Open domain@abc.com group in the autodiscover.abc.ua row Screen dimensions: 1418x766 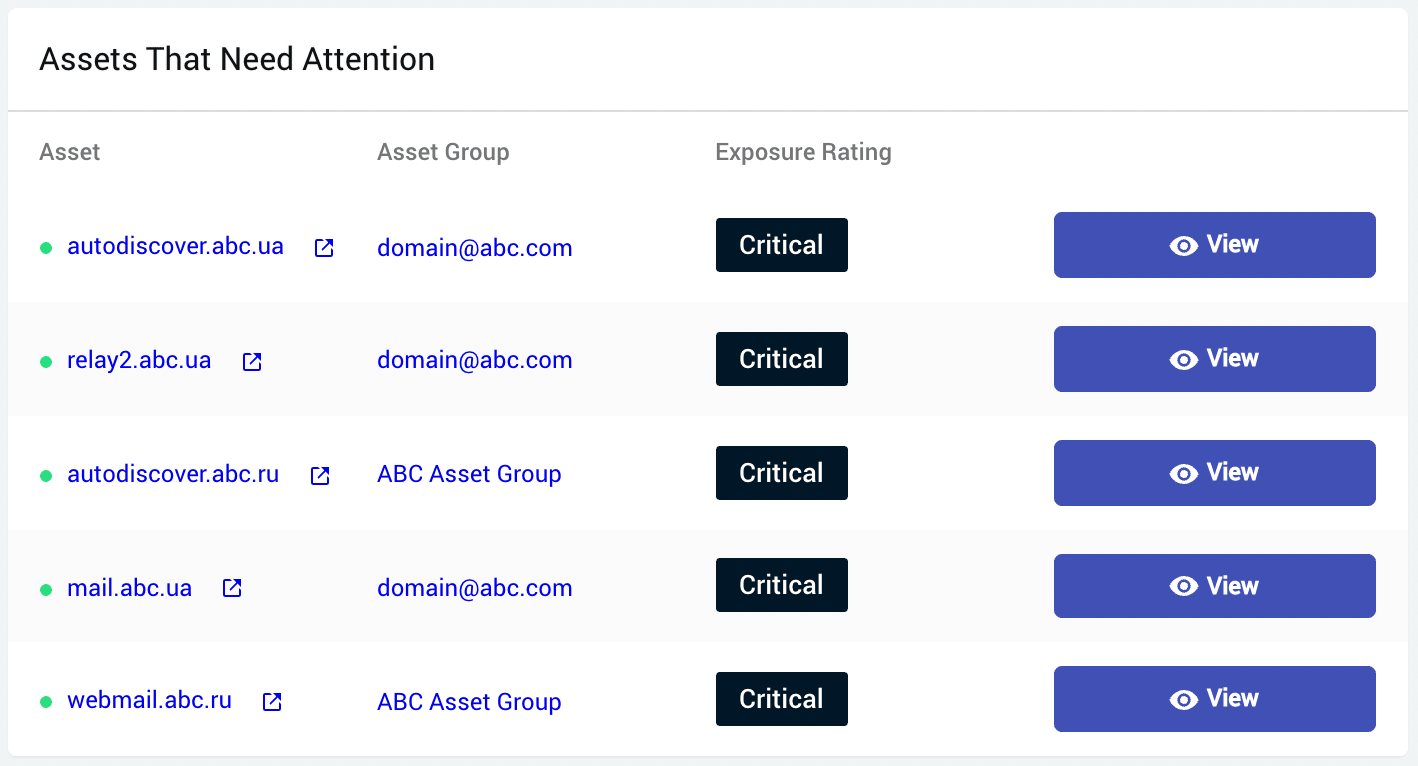click(474, 248)
